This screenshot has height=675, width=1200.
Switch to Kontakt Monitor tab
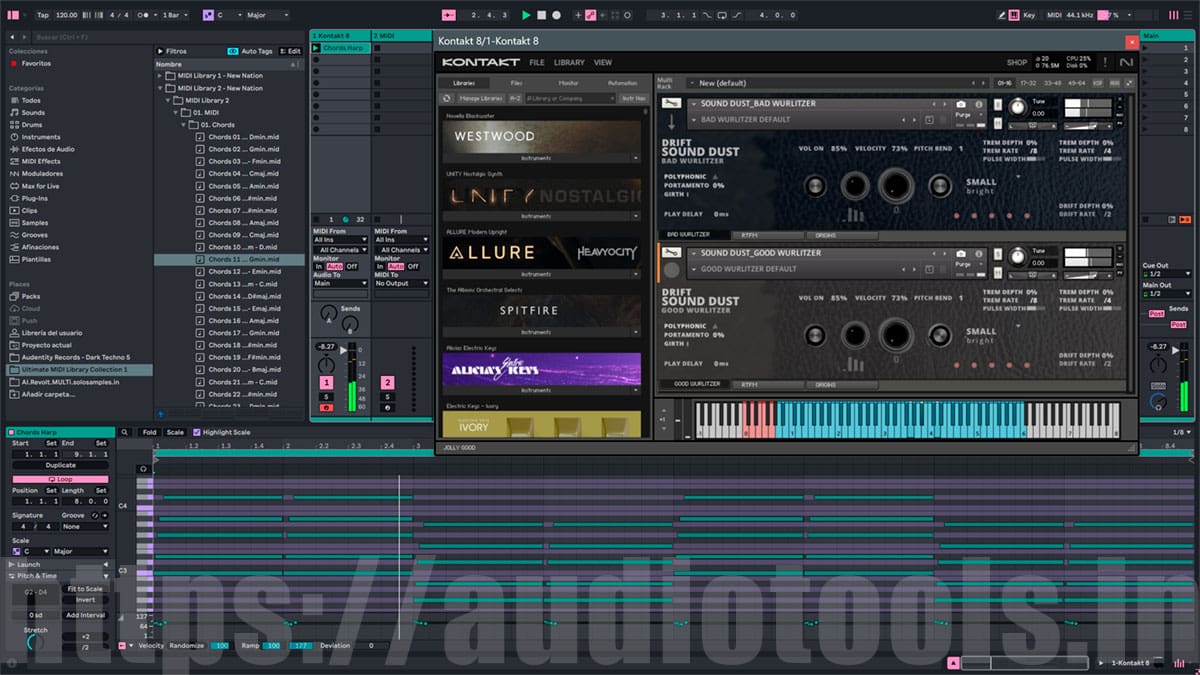click(568, 83)
